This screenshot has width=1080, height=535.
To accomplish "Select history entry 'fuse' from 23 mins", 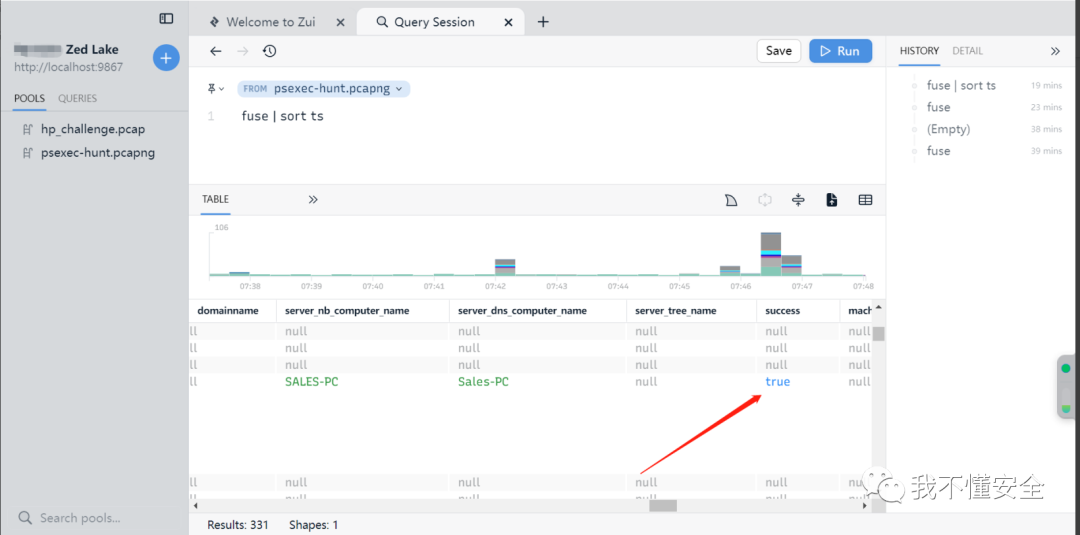I will pos(939,107).
